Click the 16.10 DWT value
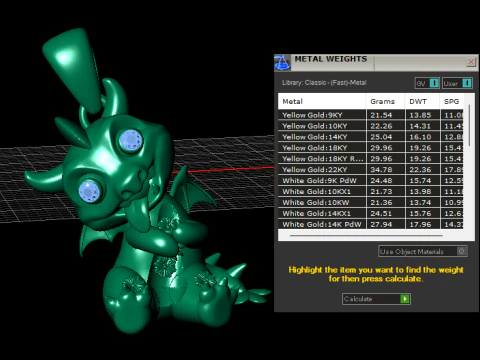This screenshot has height=360, width=480. (x=420, y=137)
